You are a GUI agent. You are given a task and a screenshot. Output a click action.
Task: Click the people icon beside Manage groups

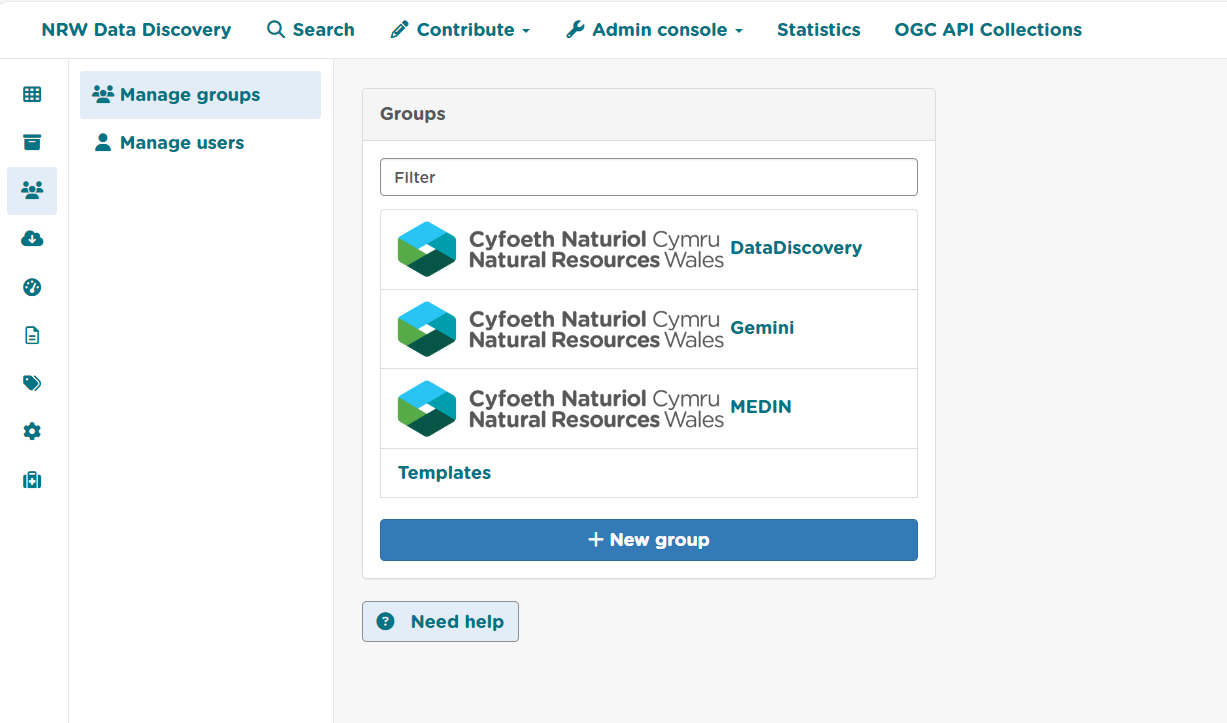(103, 94)
